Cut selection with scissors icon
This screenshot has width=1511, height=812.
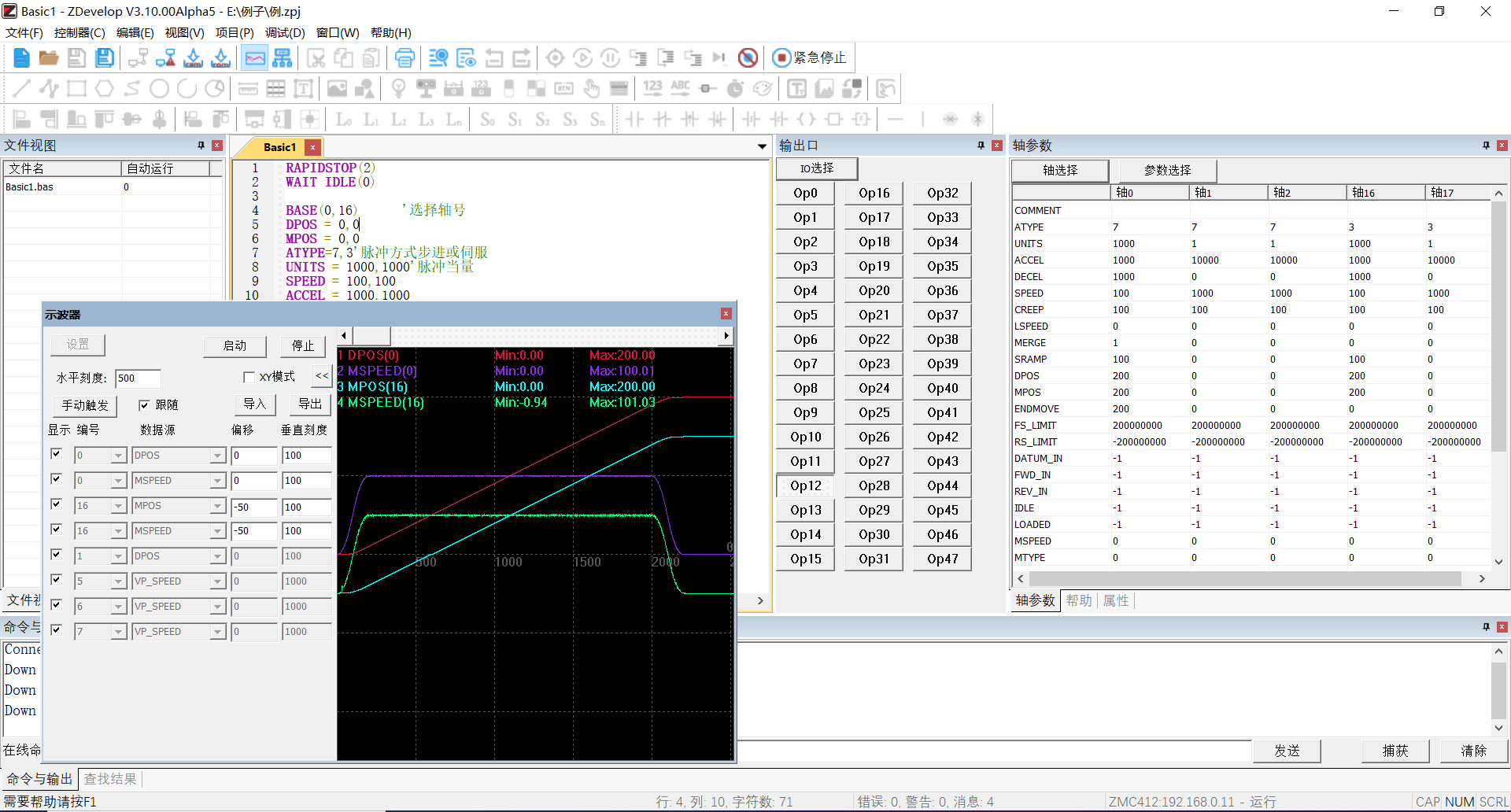click(x=316, y=57)
